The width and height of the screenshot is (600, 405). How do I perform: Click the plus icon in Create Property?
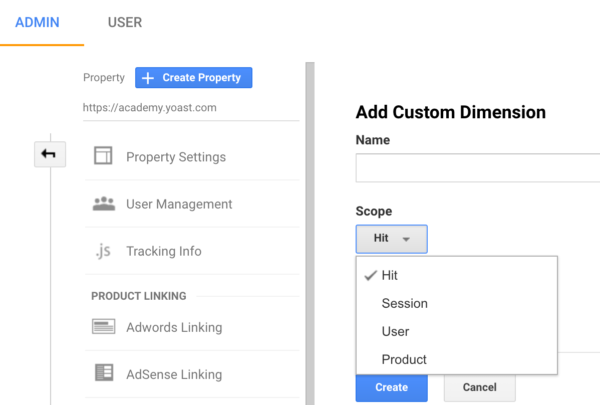pyautogui.click(x=148, y=78)
